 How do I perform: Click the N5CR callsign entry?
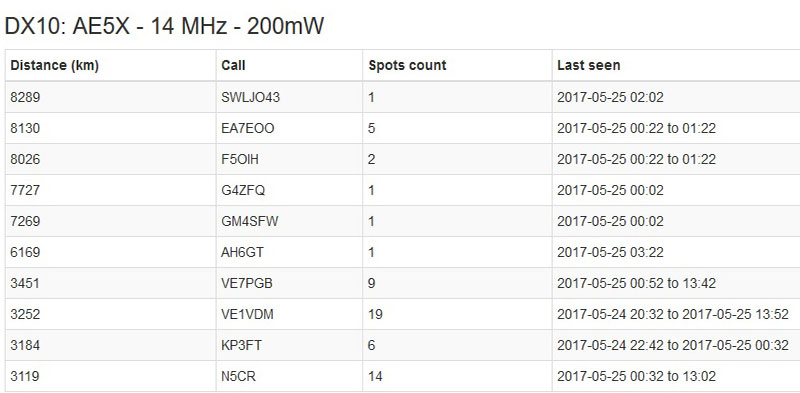[x=238, y=377]
